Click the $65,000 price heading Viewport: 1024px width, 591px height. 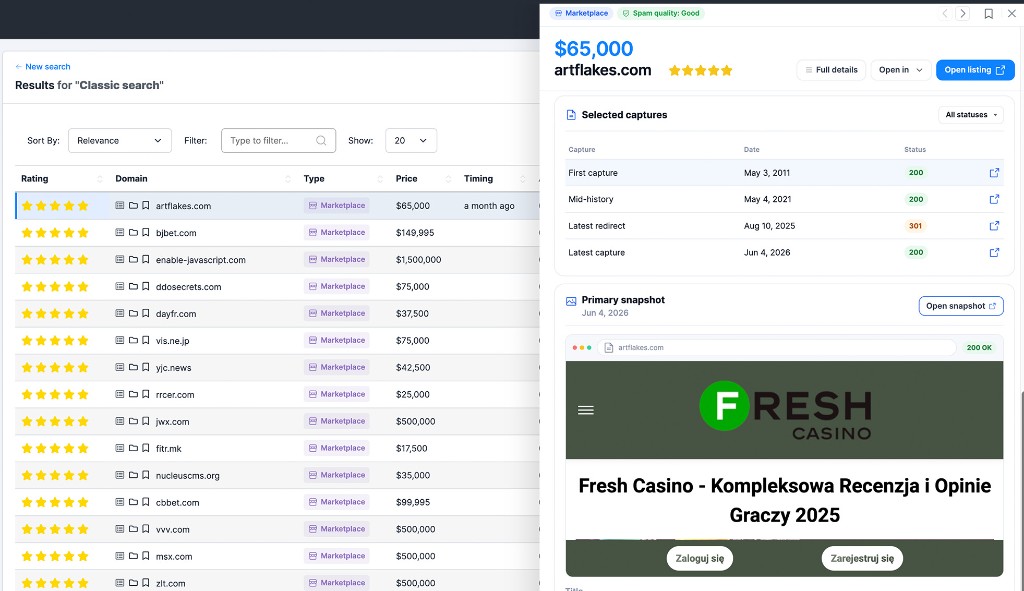point(594,48)
